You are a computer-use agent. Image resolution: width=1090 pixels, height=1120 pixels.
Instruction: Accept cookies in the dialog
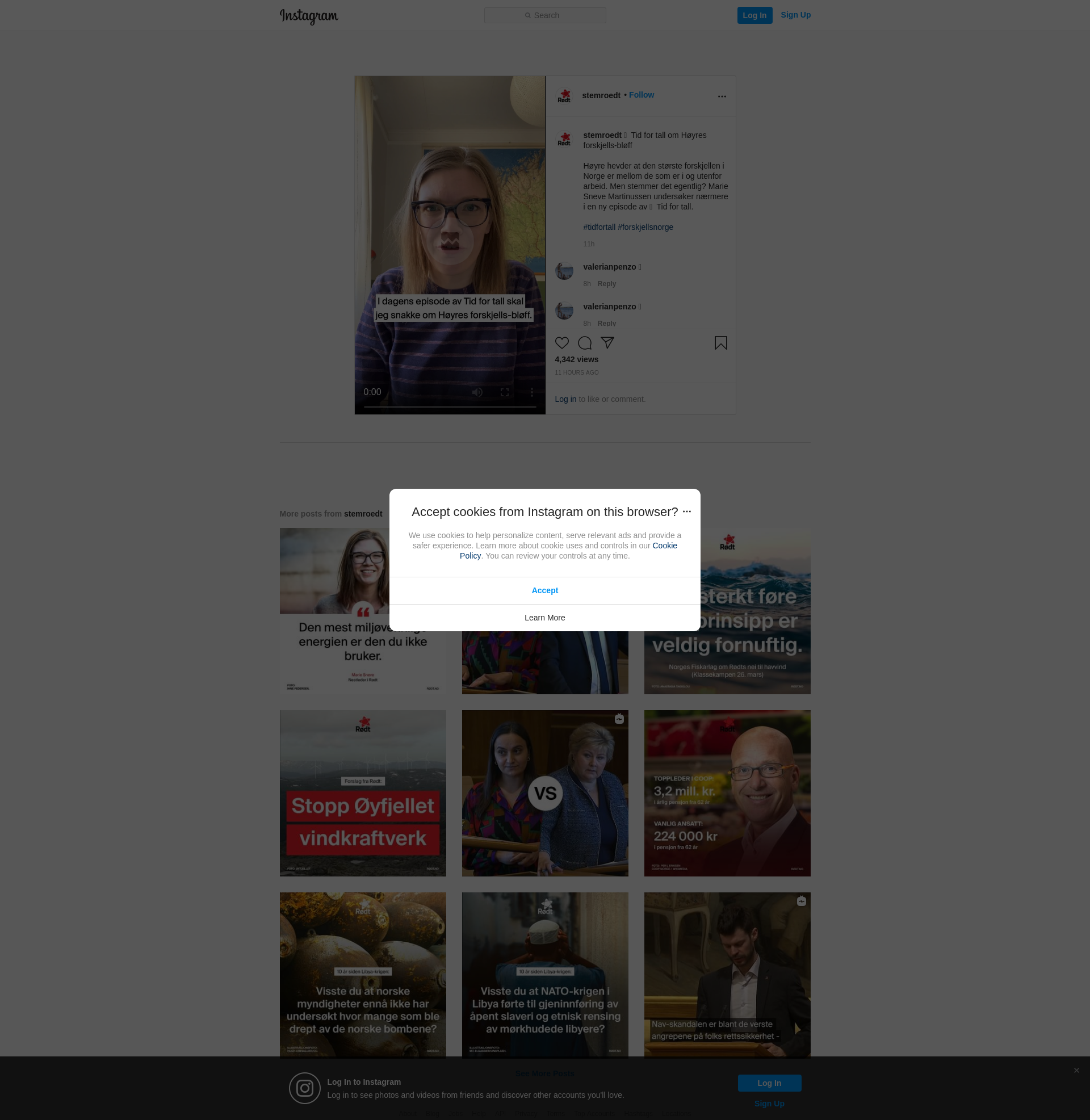(544, 590)
